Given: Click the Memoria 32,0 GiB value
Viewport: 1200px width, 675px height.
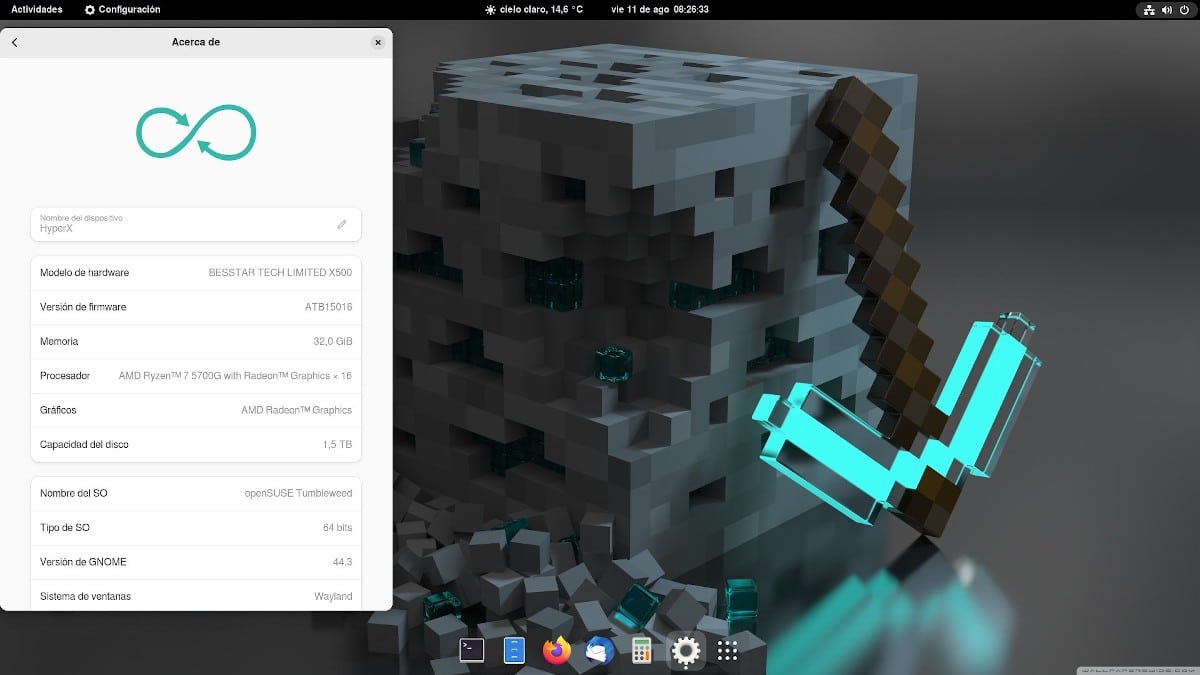Looking at the screenshot, I should pyautogui.click(x=332, y=342).
